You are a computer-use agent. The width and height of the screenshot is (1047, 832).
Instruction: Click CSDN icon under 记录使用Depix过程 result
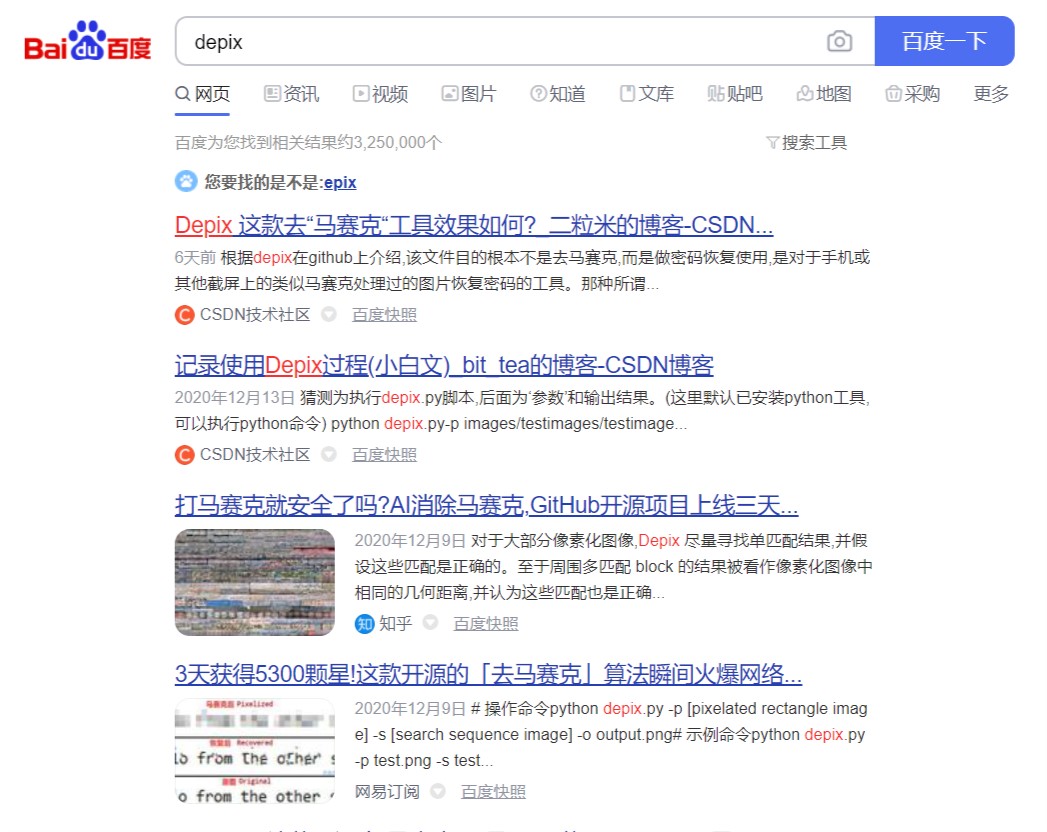(184, 455)
